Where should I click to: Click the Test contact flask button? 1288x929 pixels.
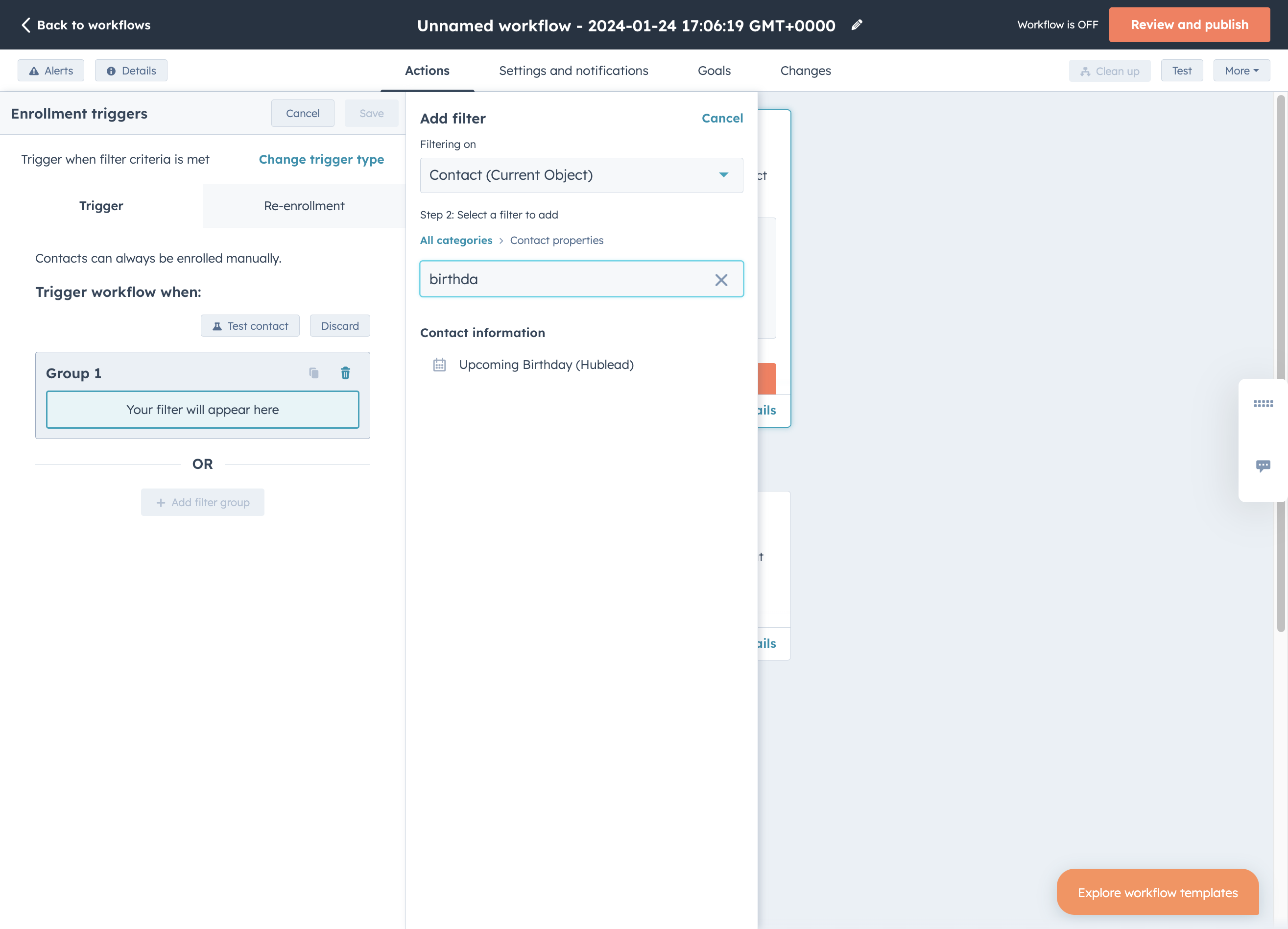(x=250, y=326)
